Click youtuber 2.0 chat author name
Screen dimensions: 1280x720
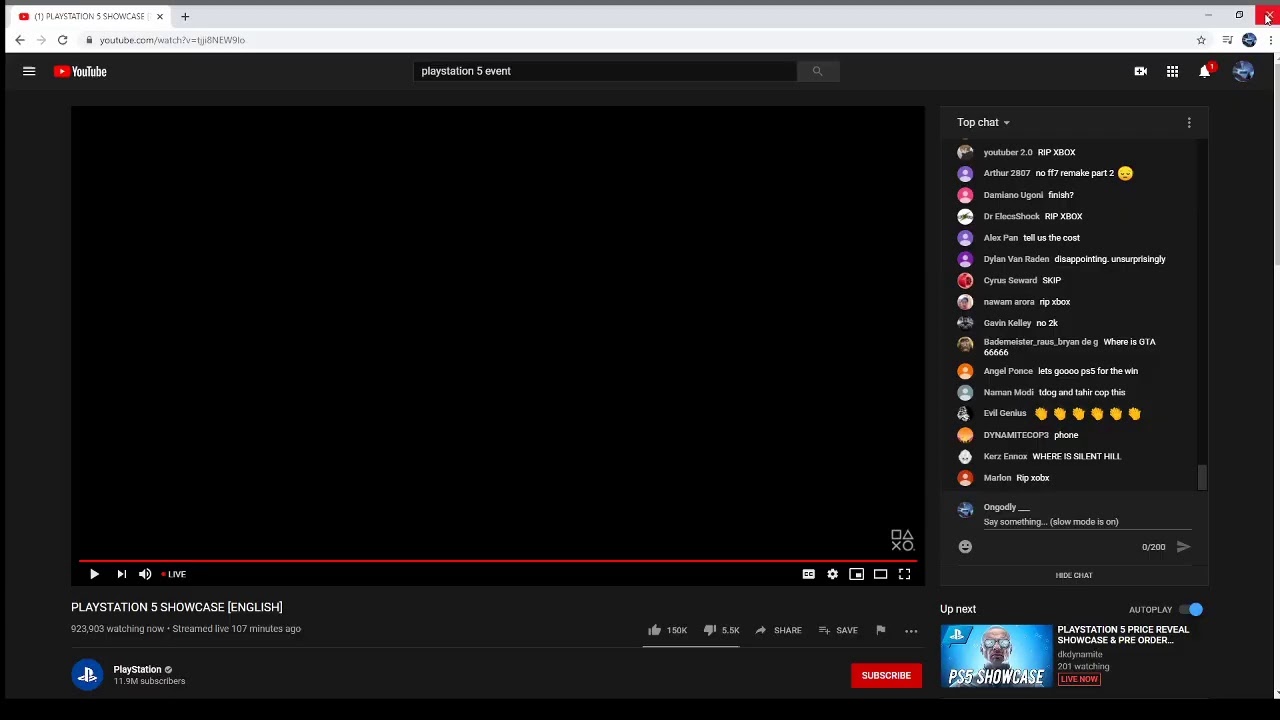point(1007,152)
